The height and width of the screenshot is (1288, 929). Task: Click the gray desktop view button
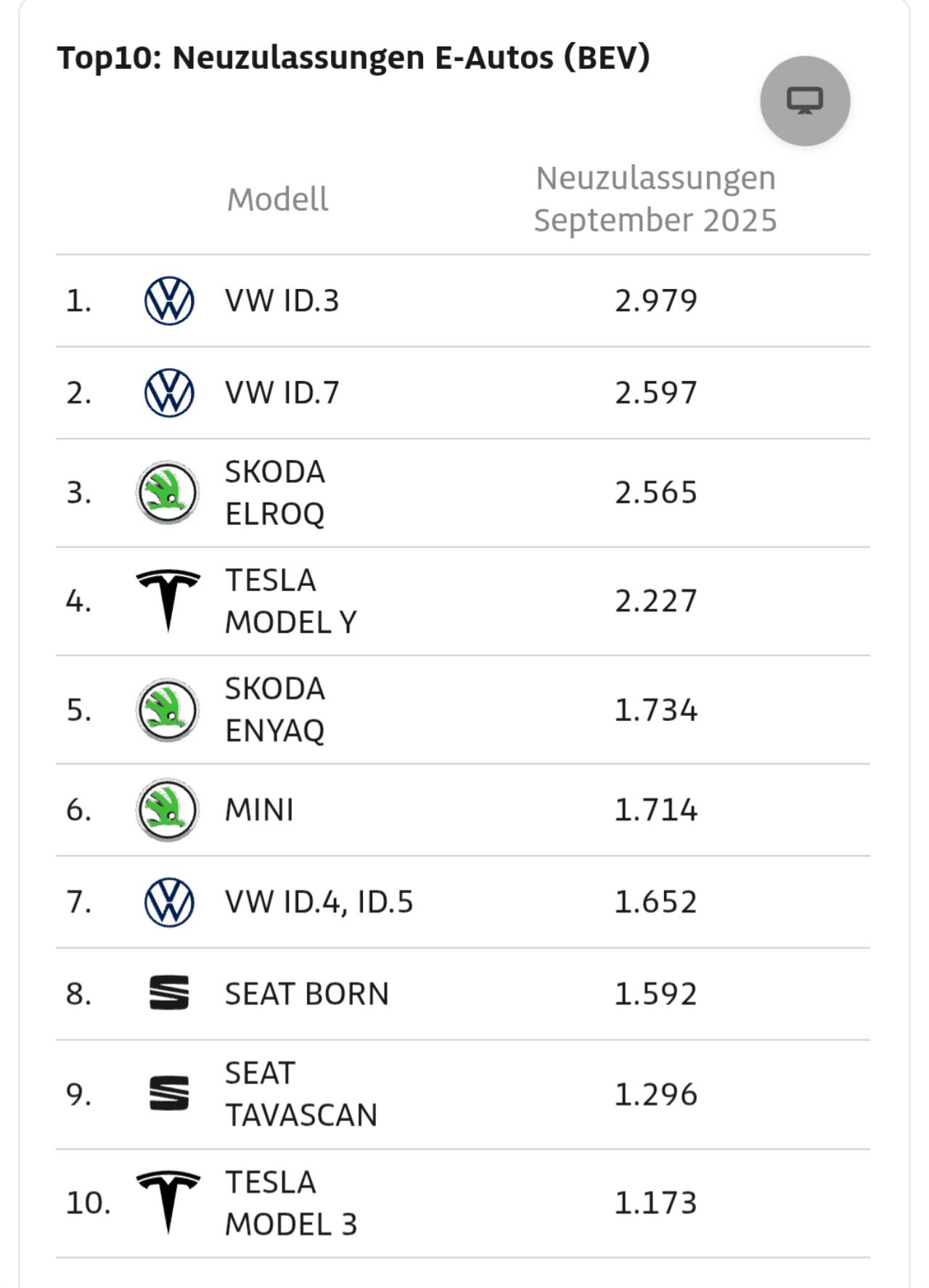pos(805,101)
